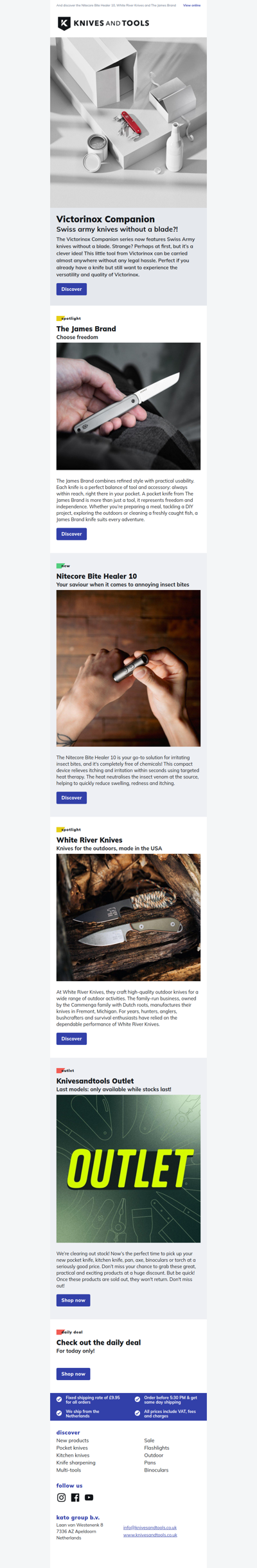Open the White River Knives photo
Viewport: 257px width, 1568px height.
point(128,918)
